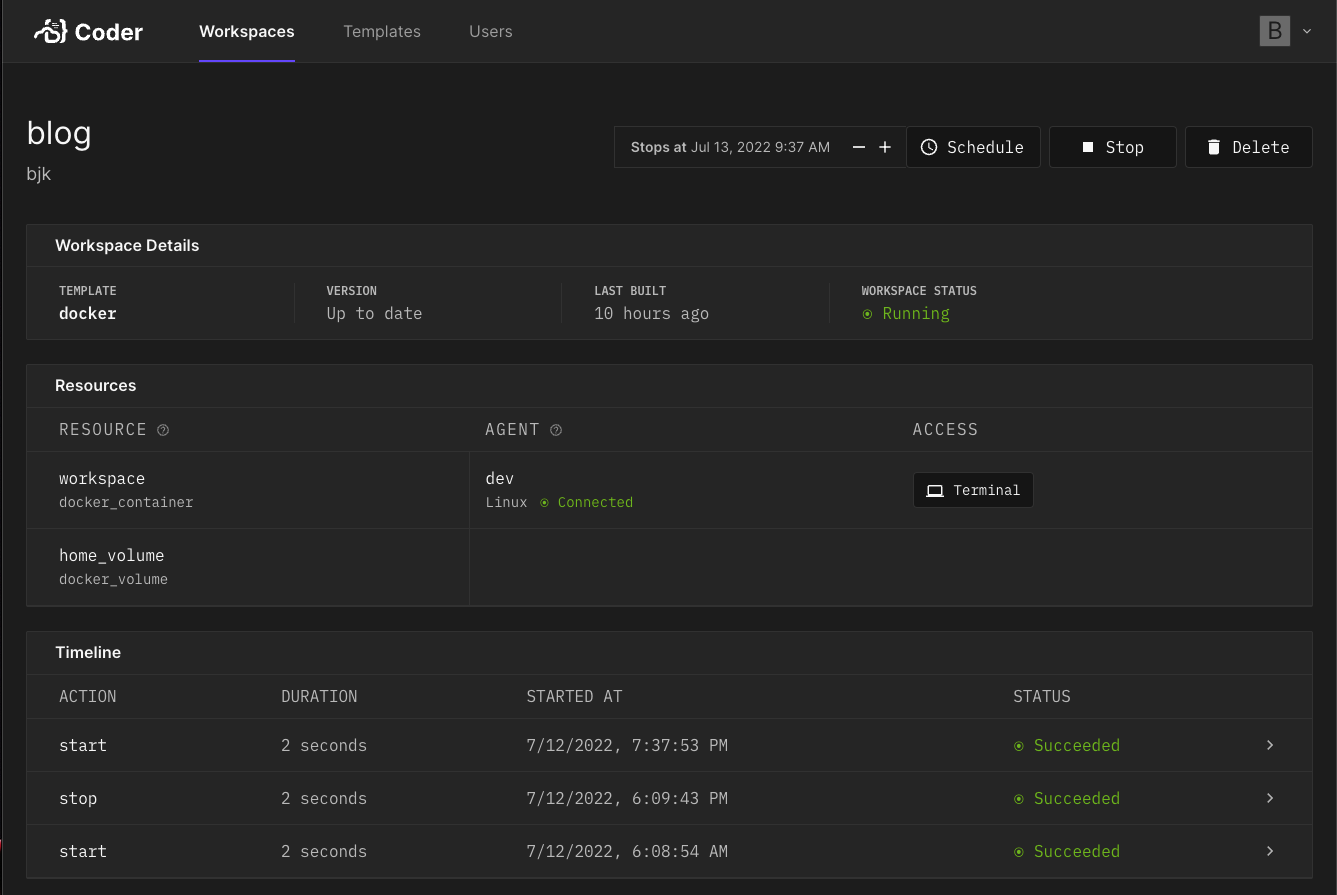Click the Succeeded status of latest start
Viewport: 1337px width, 895px height.
point(1076,745)
